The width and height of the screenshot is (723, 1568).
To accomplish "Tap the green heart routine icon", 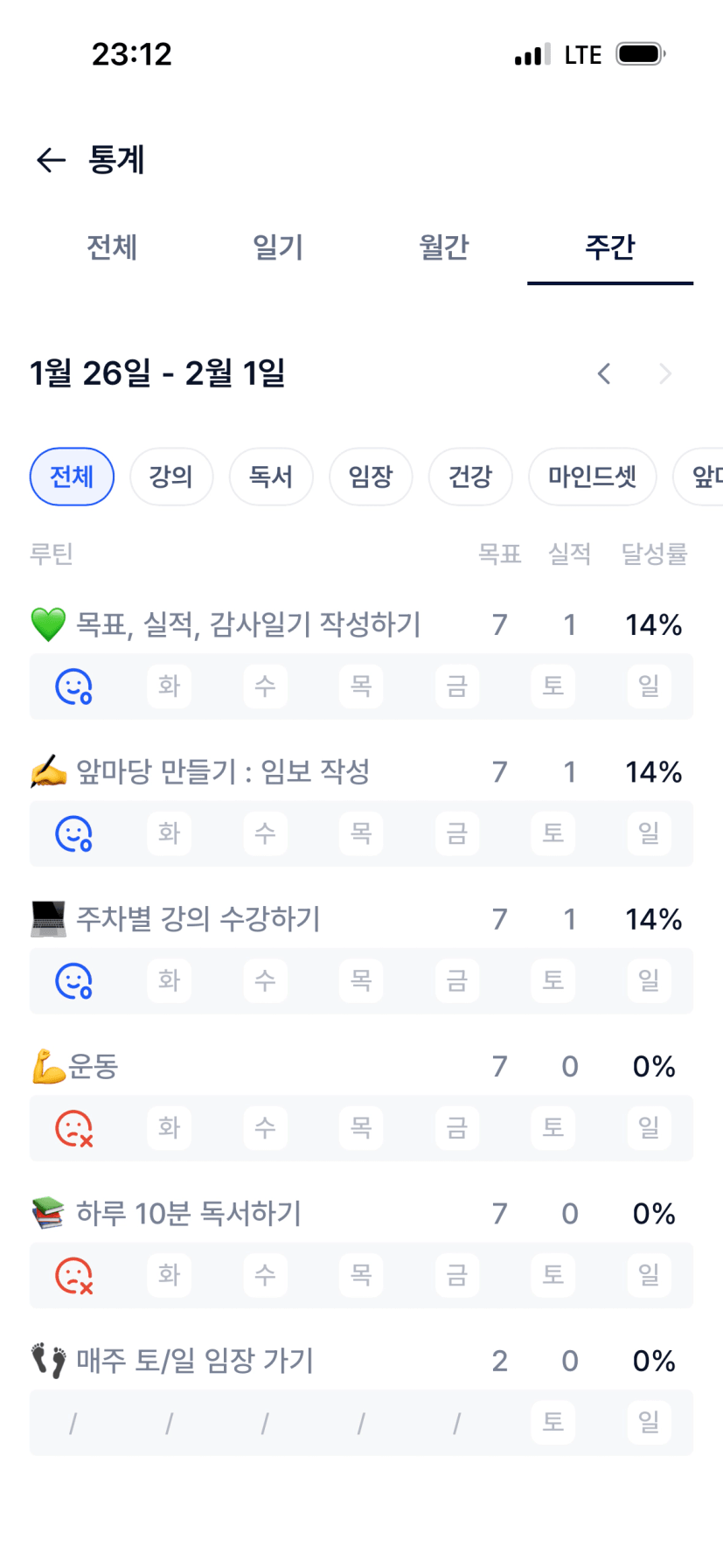I will [48, 624].
